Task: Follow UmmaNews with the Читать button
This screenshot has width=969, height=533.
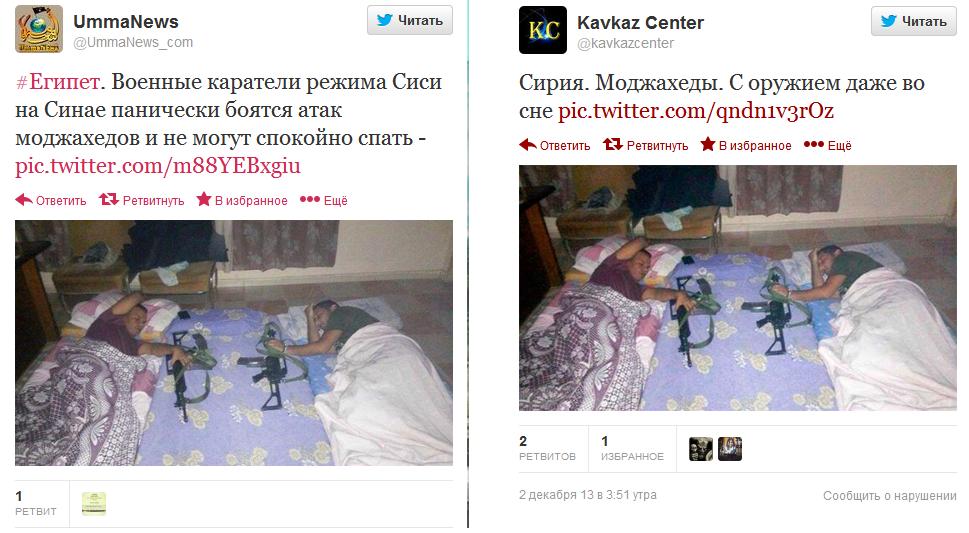Action: pos(410,20)
